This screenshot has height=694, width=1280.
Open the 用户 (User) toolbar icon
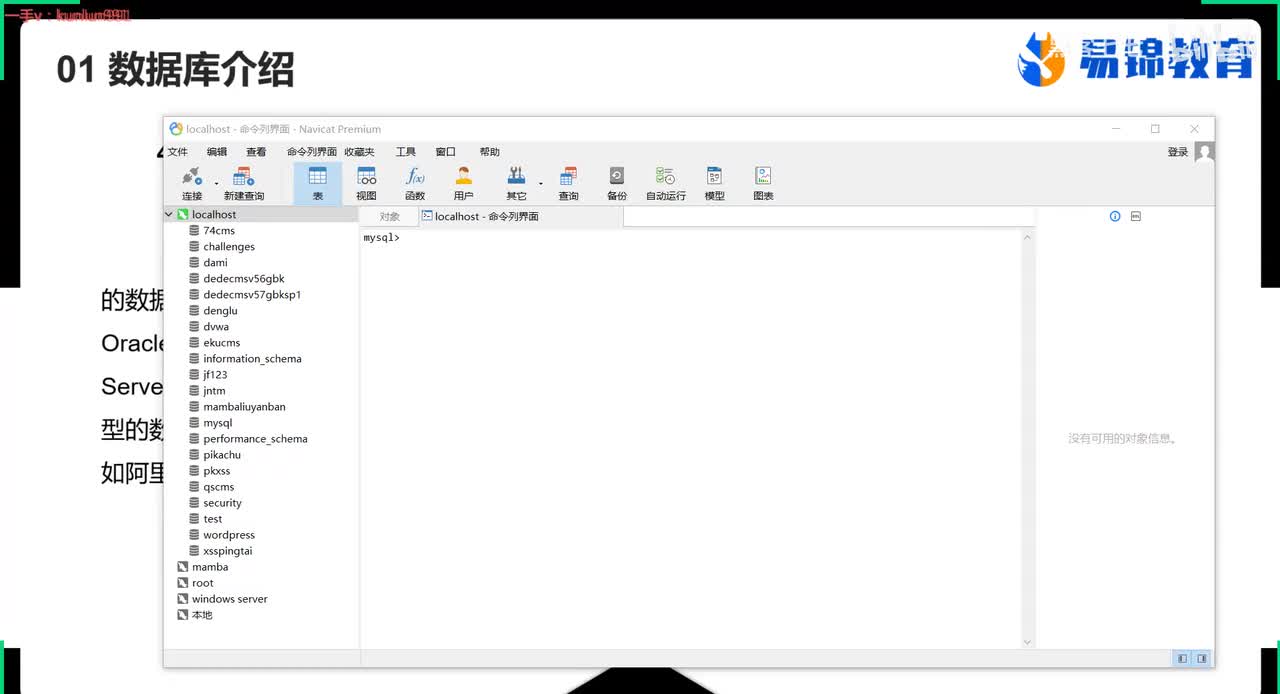pyautogui.click(x=464, y=184)
